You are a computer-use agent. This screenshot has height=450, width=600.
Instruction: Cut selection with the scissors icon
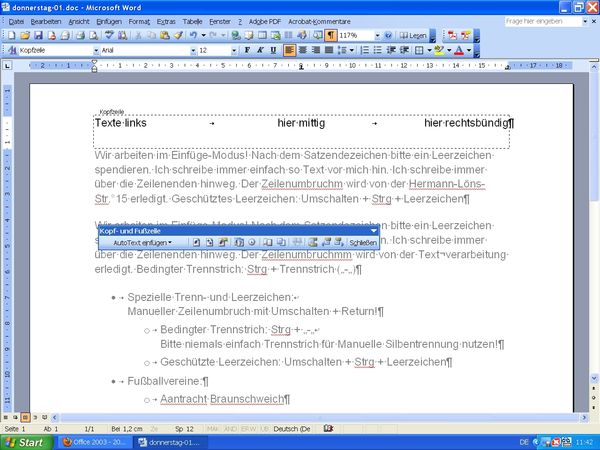[x=138, y=36]
